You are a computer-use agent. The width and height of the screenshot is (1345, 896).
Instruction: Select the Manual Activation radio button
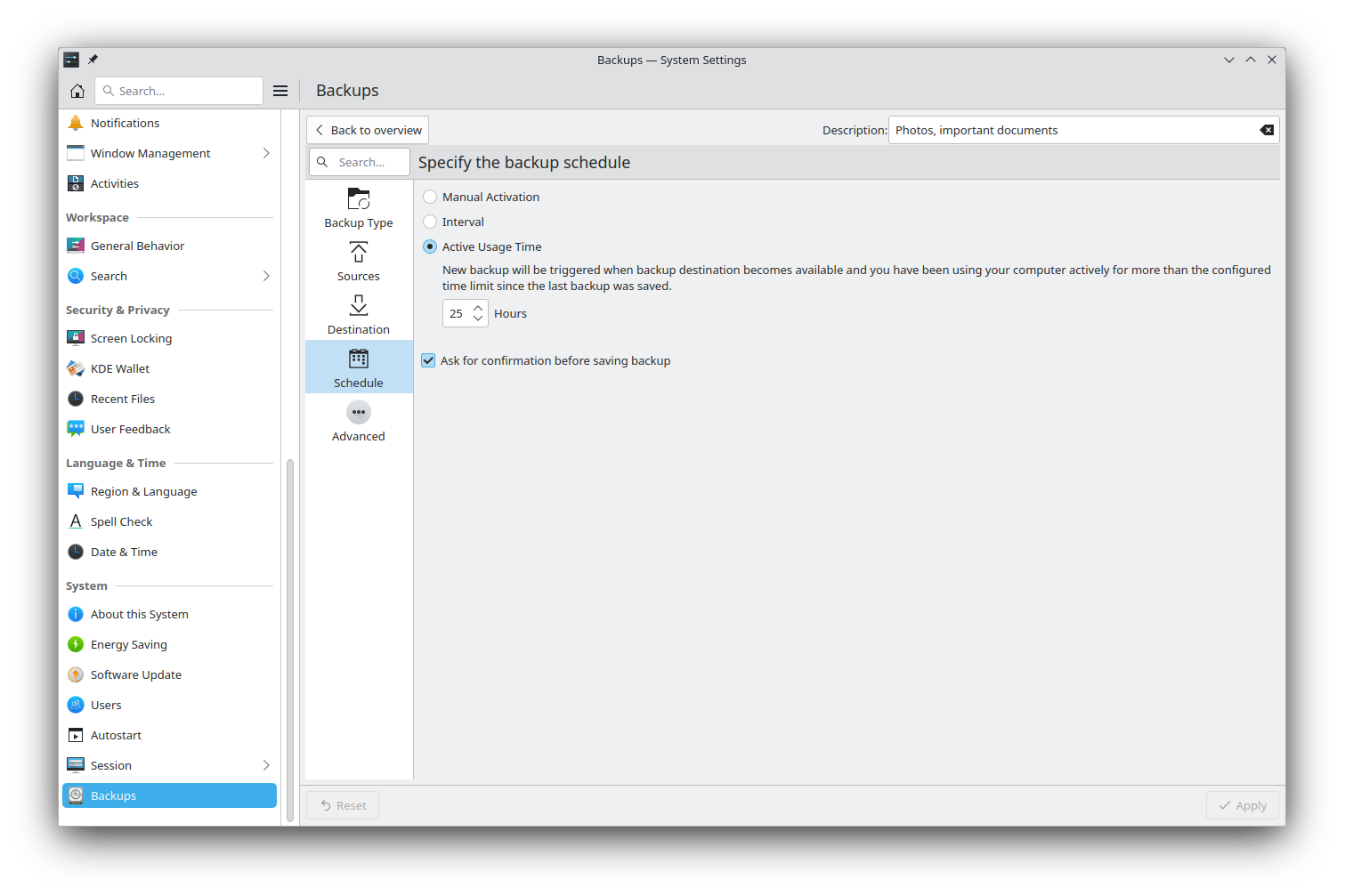430,197
